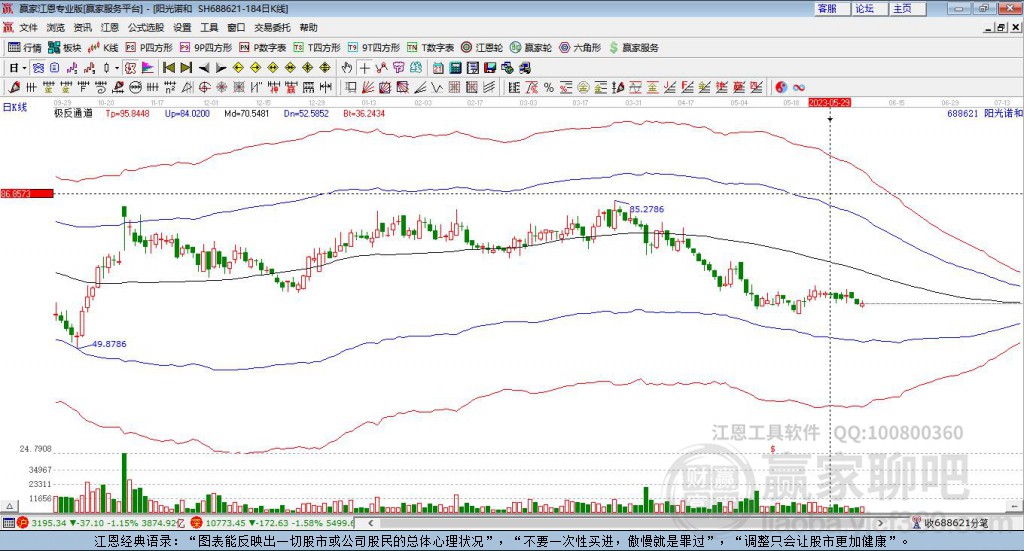Open the 资讯 menu
This screenshot has height=551, width=1024.
pos(83,27)
